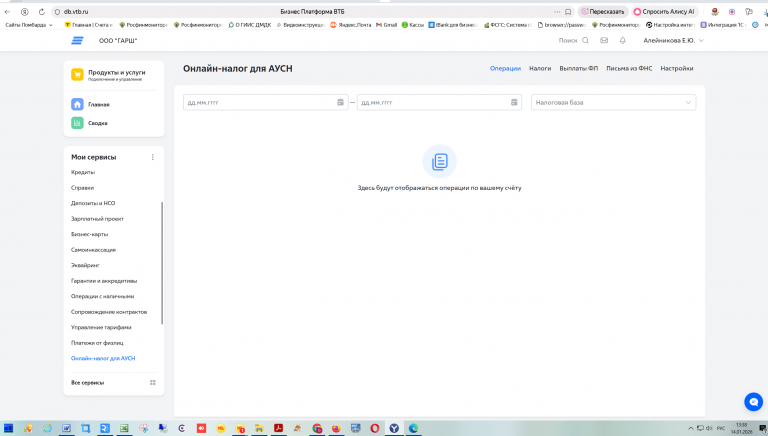The image size is (768, 436).
Task: Open the Продукты и услуги cart icon
Action: (x=77, y=74)
